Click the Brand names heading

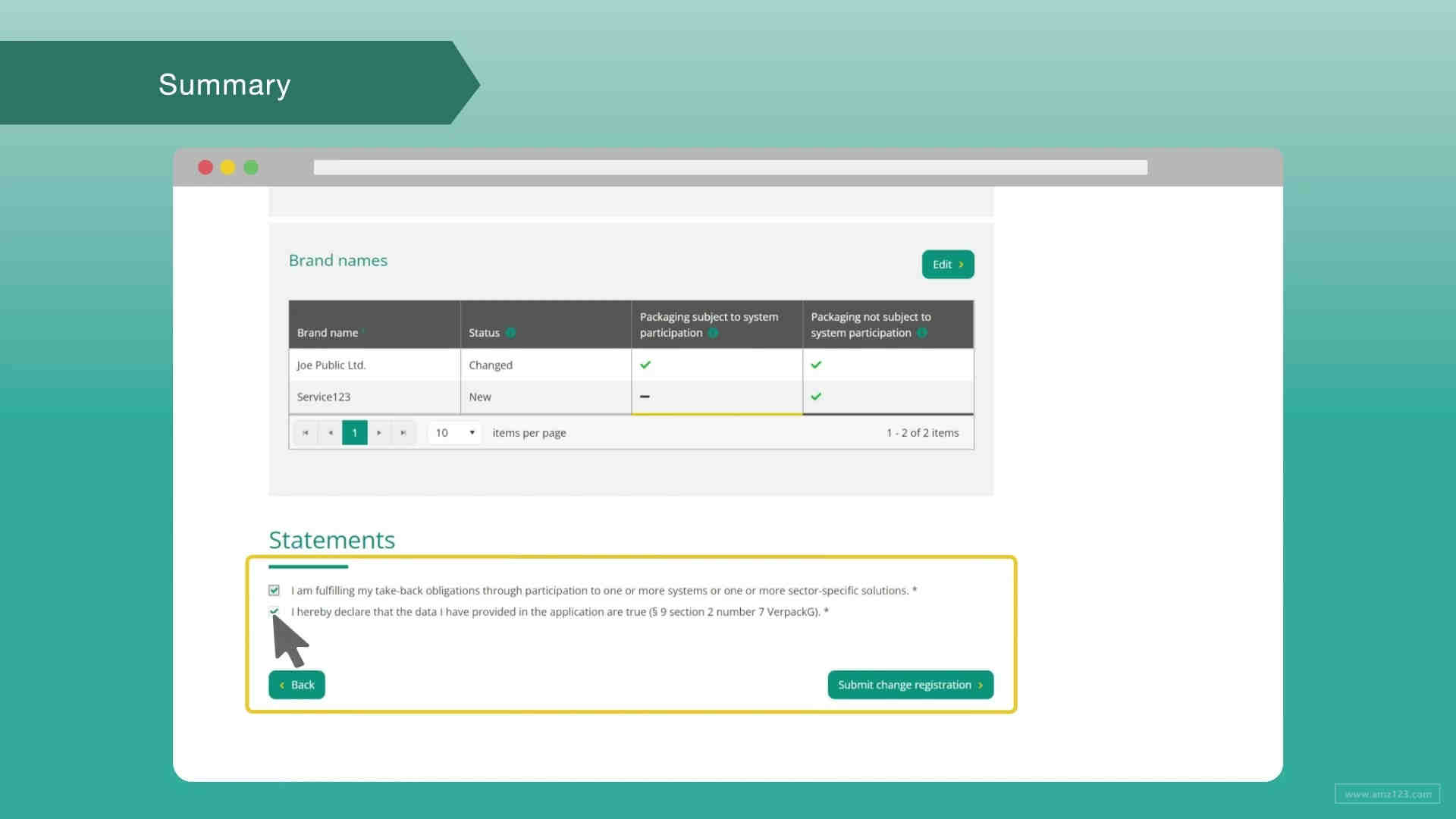click(x=337, y=260)
